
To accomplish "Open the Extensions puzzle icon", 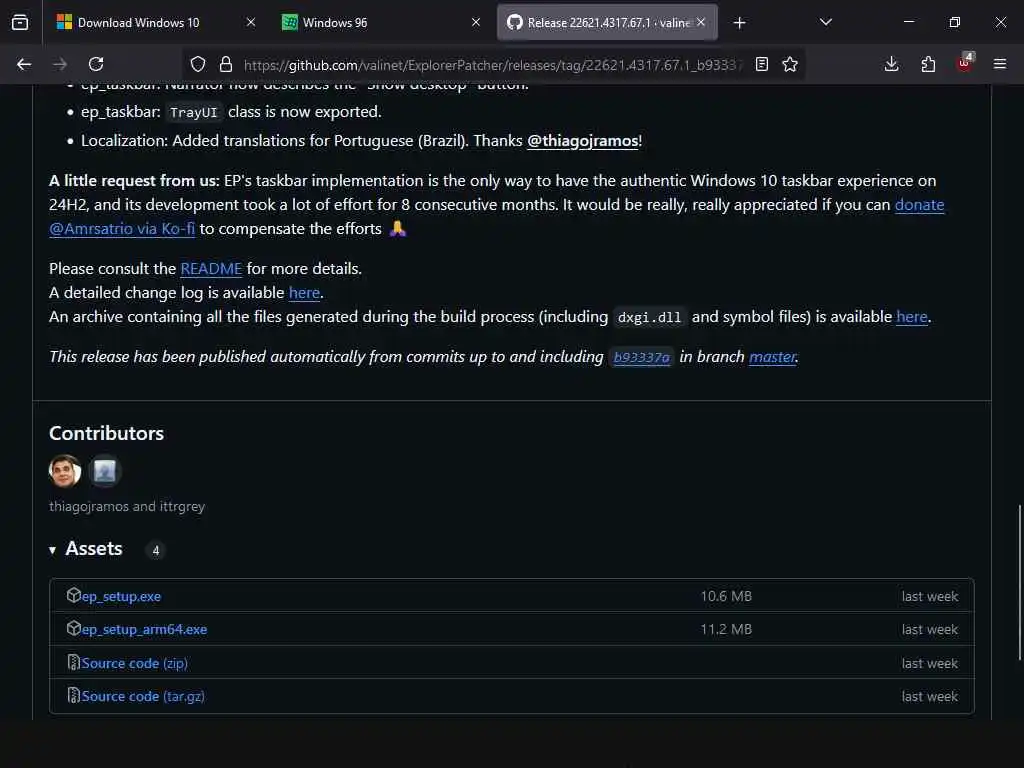I will tap(928, 64).
